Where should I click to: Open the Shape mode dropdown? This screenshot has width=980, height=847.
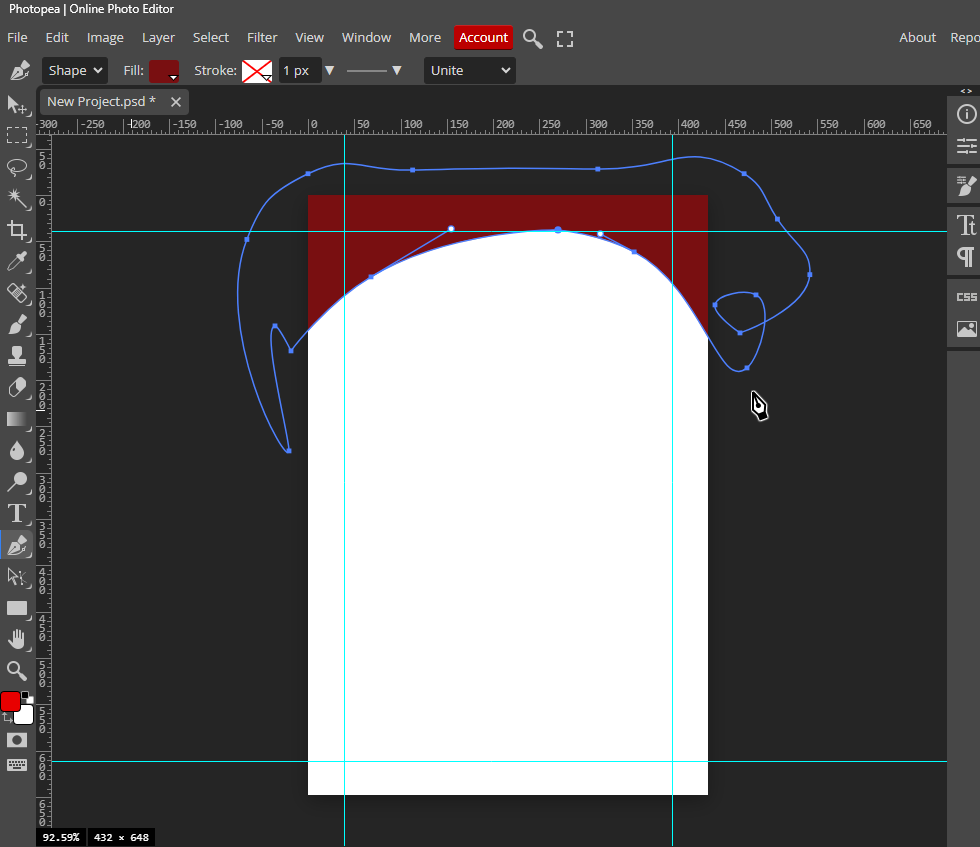tap(75, 70)
